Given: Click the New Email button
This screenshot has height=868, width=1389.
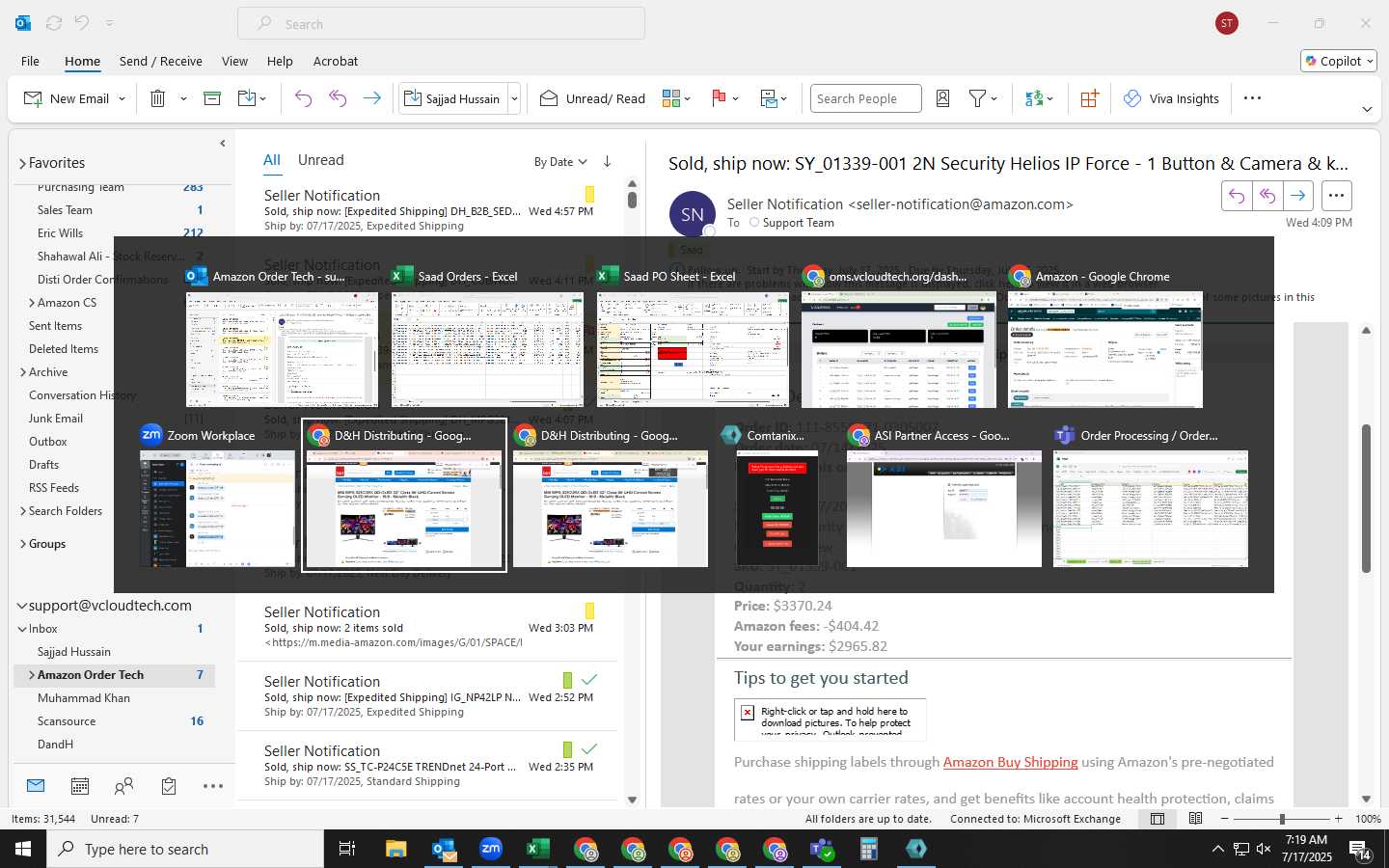Looking at the screenshot, I should pyautogui.click(x=67, y=98).
